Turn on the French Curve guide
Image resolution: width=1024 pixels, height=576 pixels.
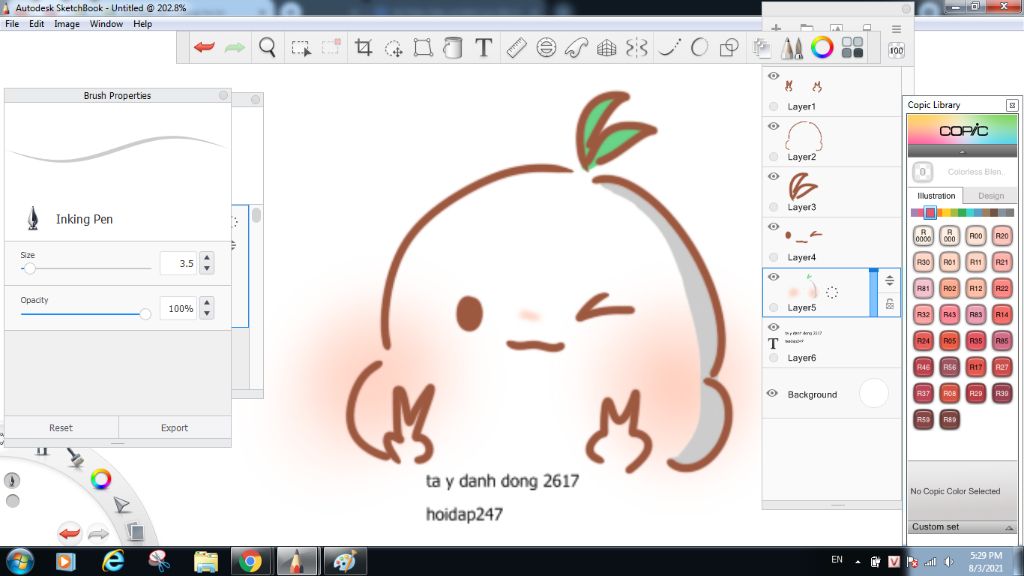pos(577,48)
